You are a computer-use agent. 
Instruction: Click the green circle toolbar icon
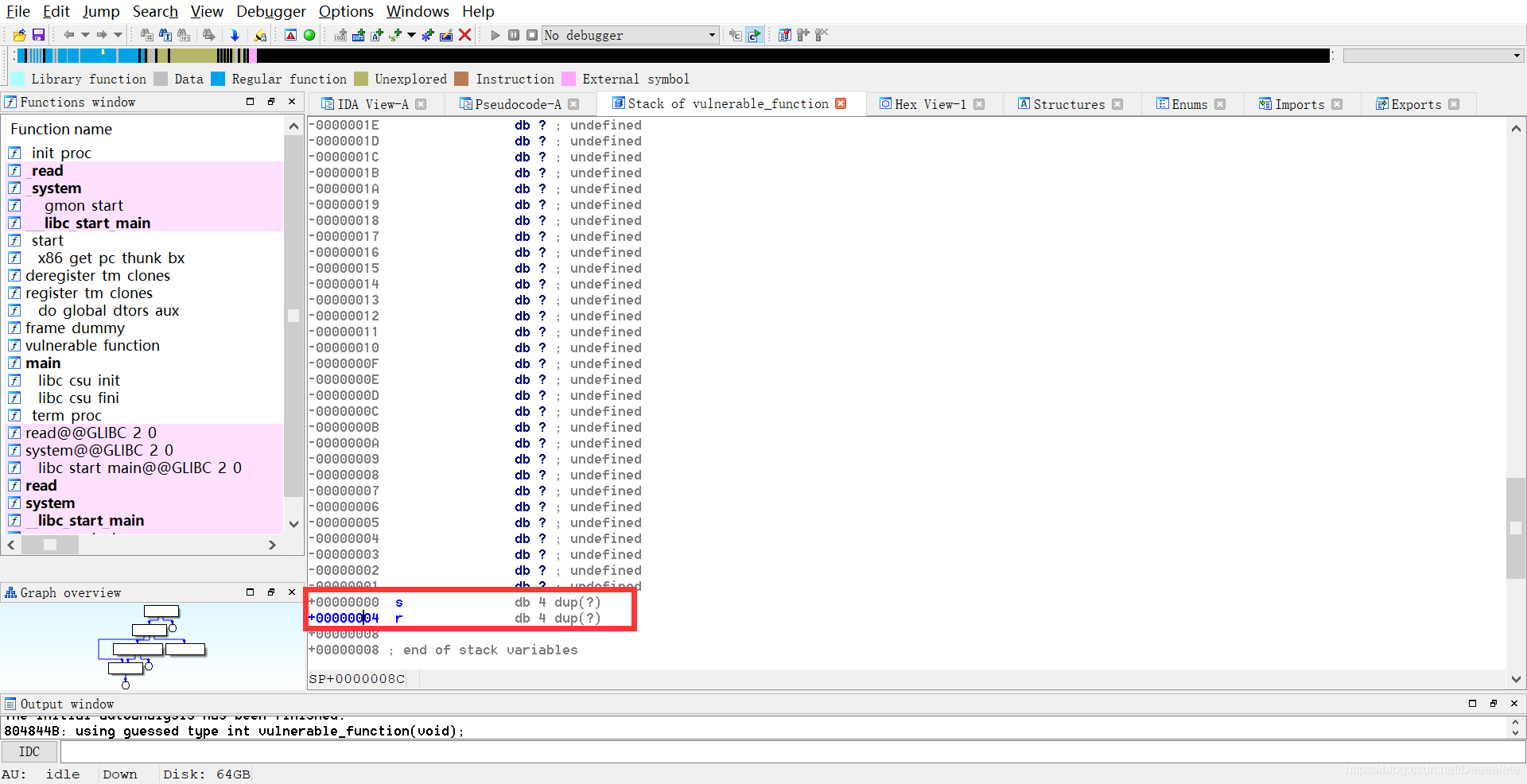(x=309, y=35)
